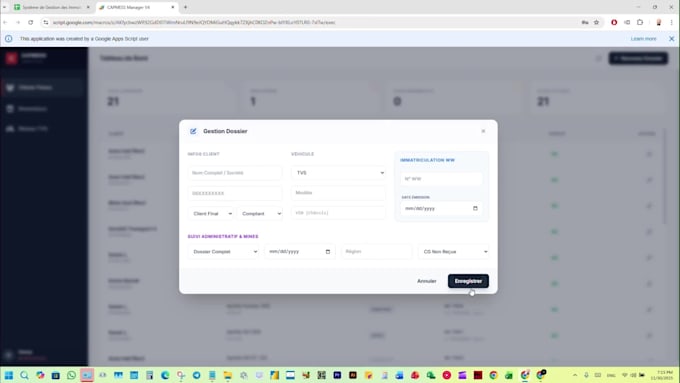The height and width of the screenshot is (383, 680).
Task: Open the Comptant payment dropdown
Action: coord(260,213)
